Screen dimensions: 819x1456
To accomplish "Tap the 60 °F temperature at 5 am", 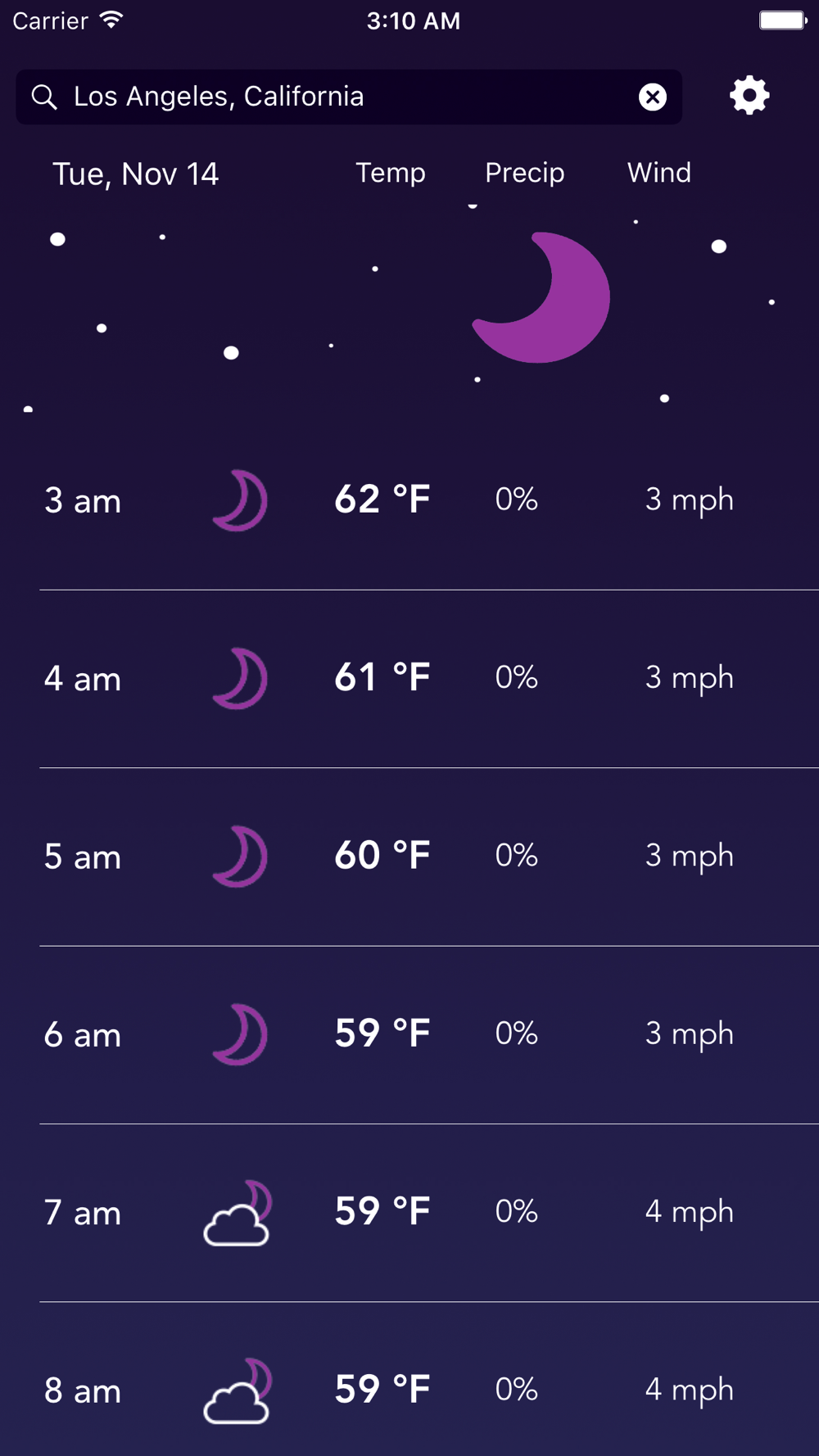I will coord(382,856).
